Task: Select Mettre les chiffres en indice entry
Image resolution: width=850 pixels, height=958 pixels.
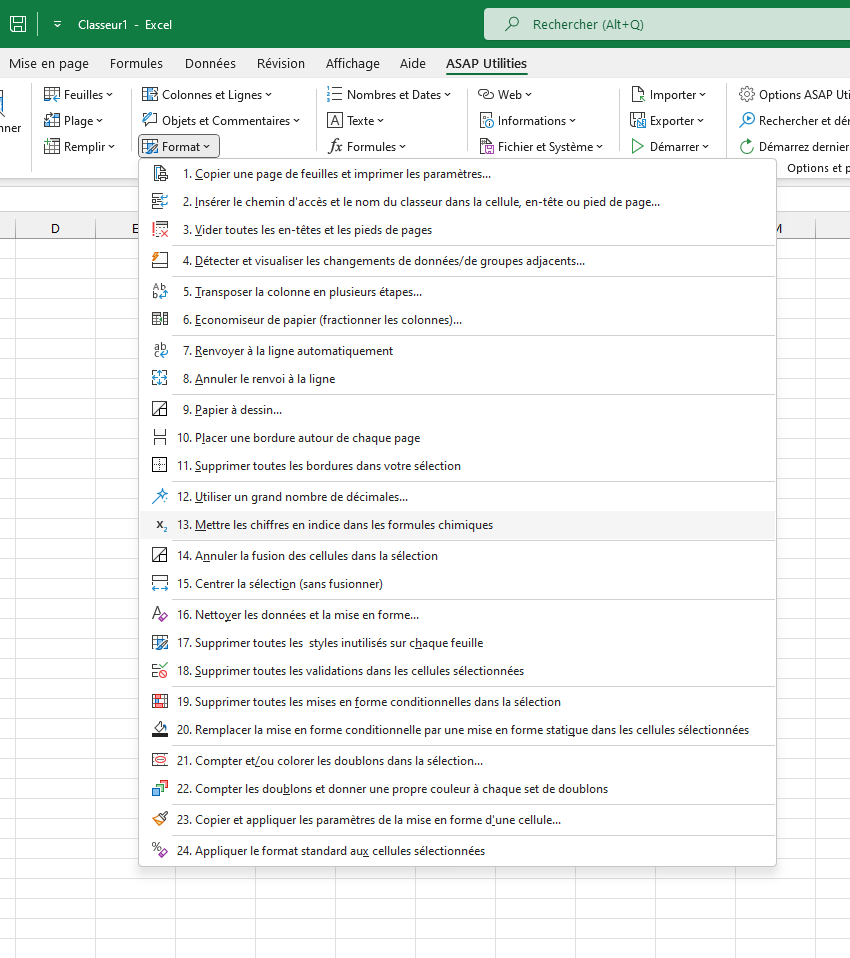Action: (x=458, y=525)
